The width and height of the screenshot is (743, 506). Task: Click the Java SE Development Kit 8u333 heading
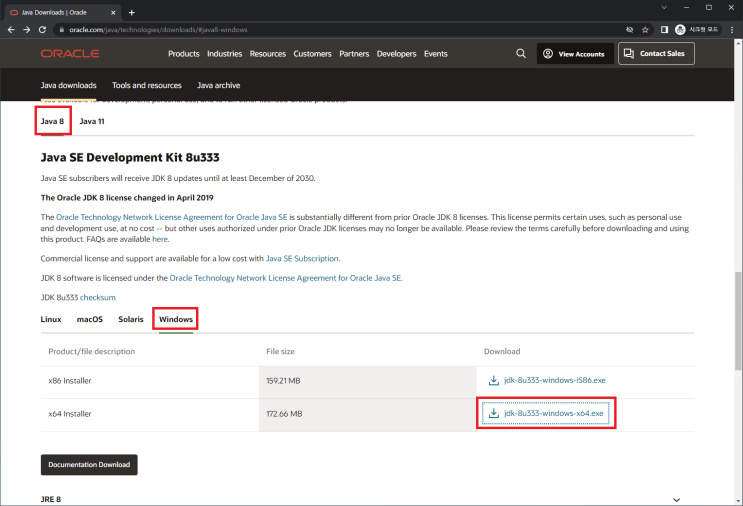pos(130,157)
